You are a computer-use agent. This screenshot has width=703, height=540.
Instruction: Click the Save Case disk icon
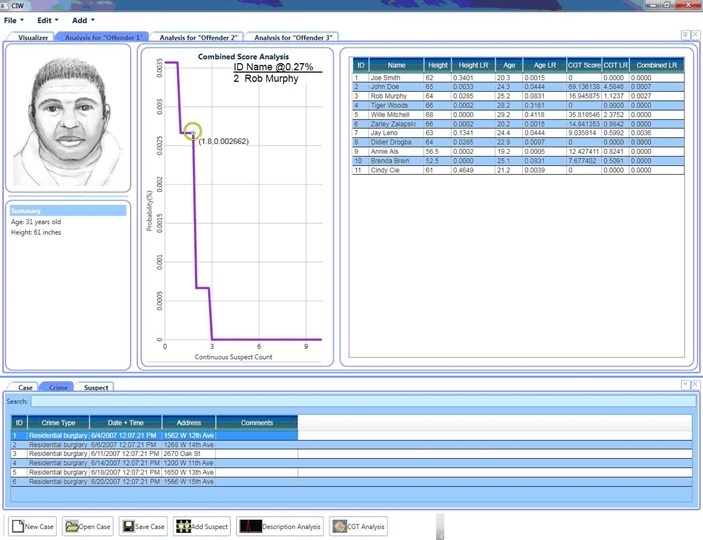click(x=143, y=526)
